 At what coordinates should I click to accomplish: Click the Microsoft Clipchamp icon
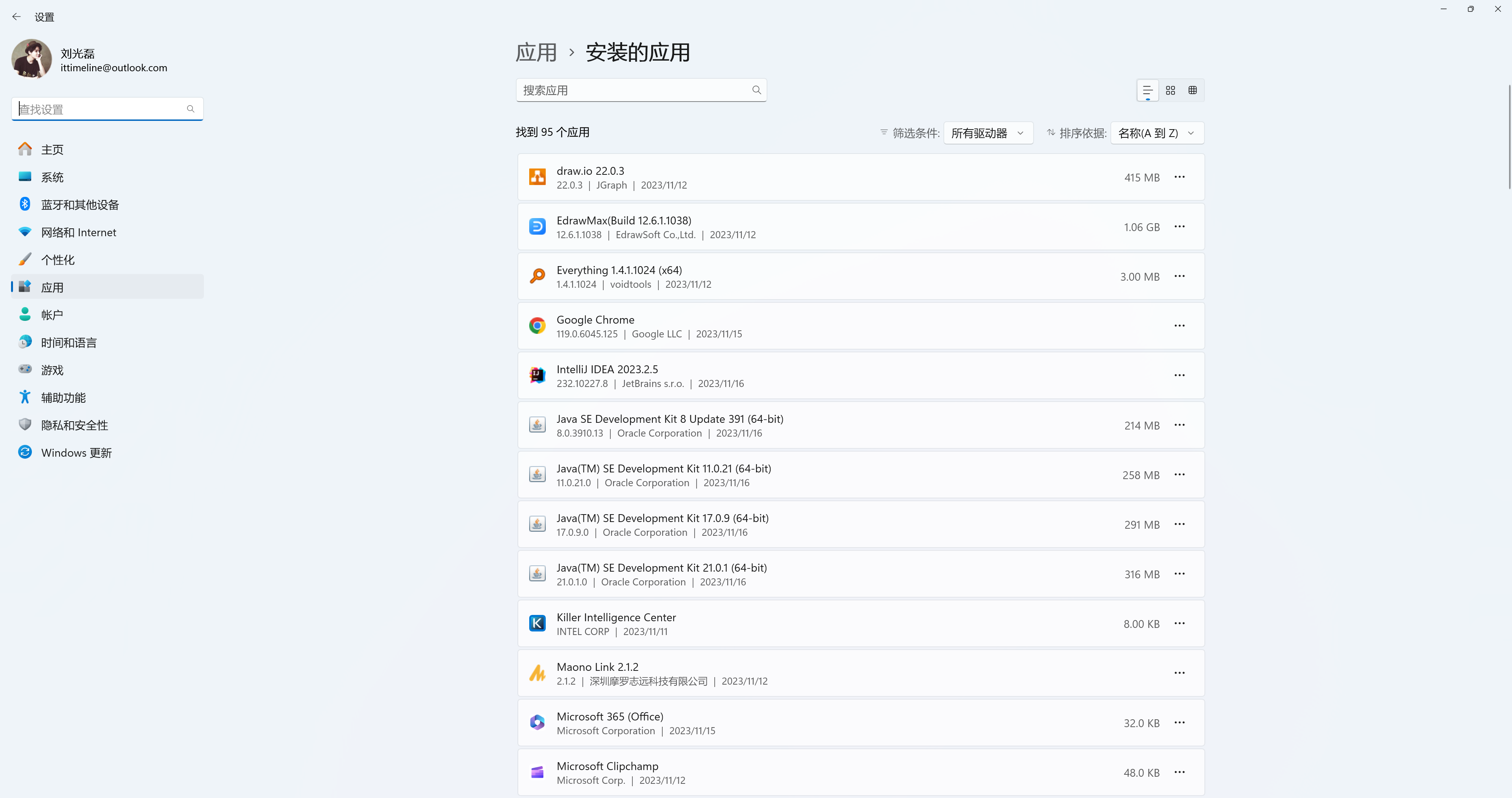pyautogui.click(x=537, y=772)
